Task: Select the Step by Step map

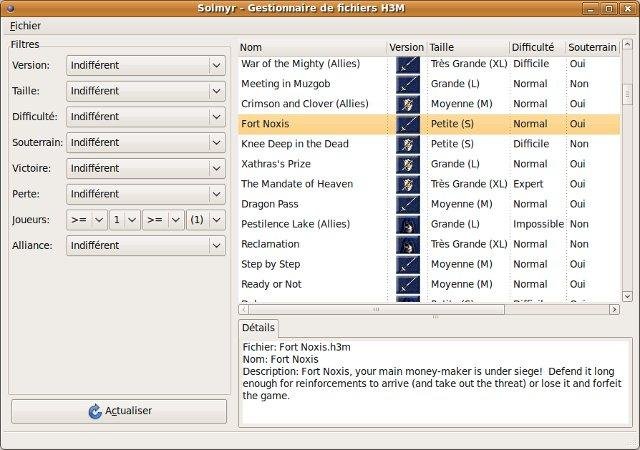Action: pos(270,264)
